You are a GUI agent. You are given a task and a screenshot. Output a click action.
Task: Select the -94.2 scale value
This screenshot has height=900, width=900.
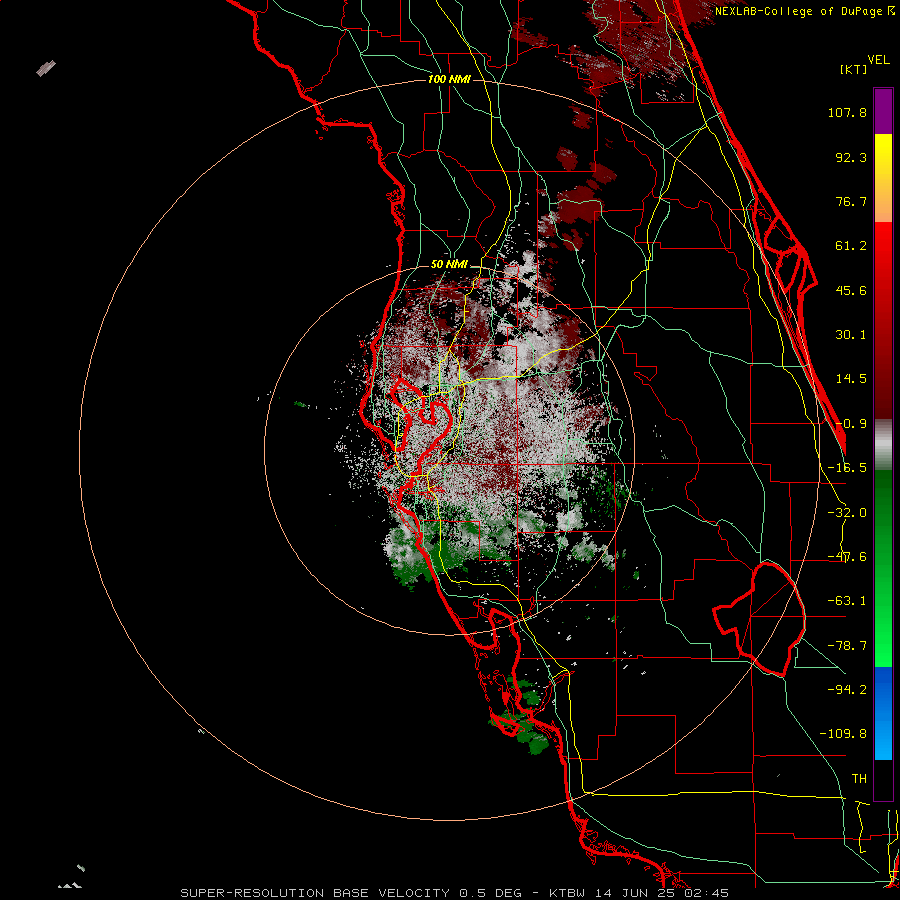(x=847, y=689)
